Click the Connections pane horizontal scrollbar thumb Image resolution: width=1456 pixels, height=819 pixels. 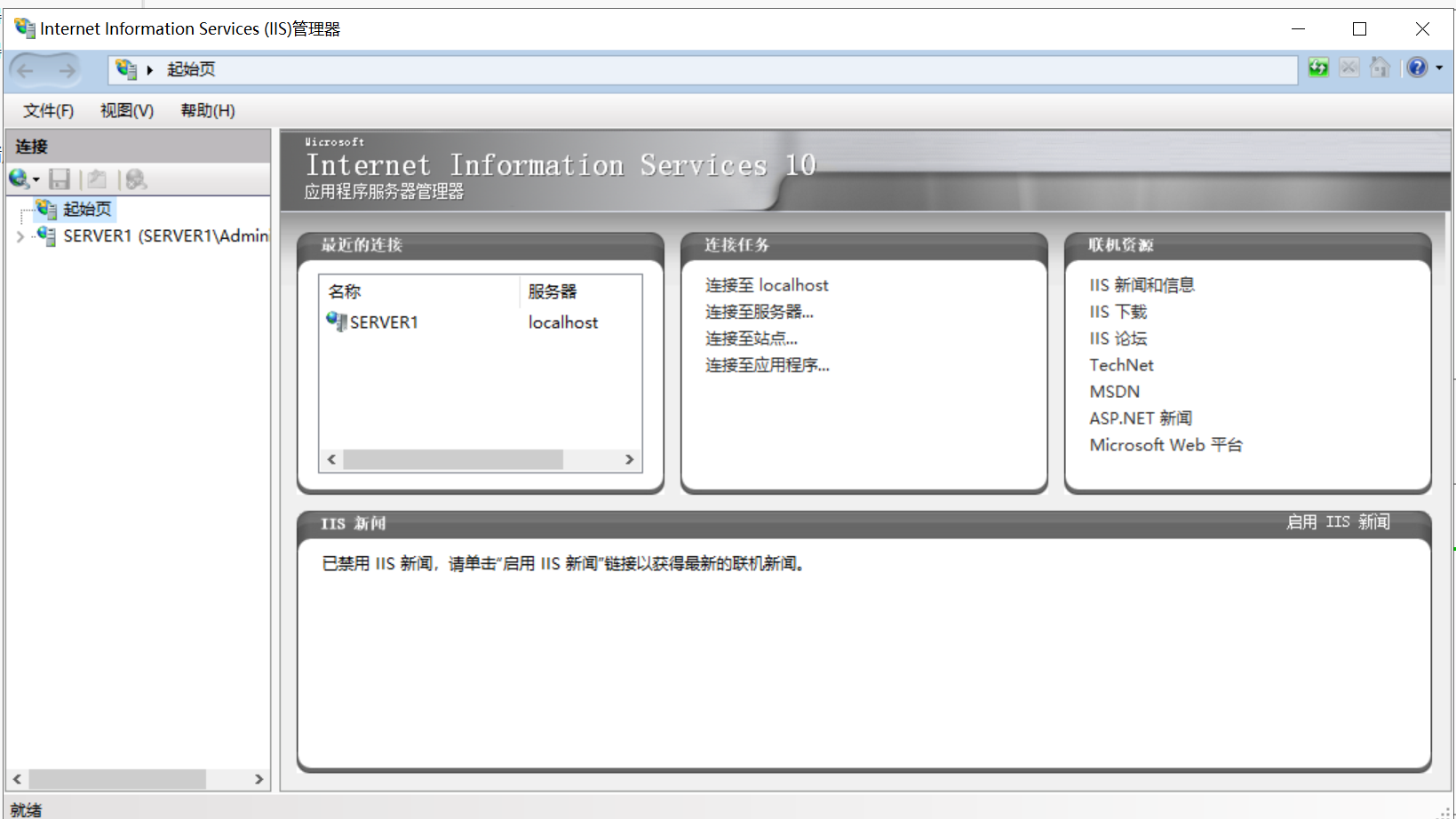[x=117, y=779]
